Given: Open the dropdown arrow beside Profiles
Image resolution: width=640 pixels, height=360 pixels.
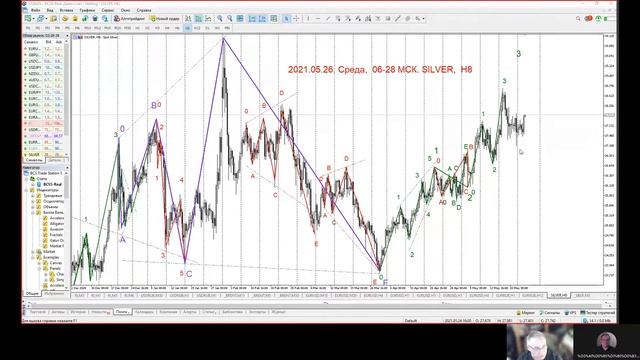Looking at the screenshot, I should [x=46, y=19].
